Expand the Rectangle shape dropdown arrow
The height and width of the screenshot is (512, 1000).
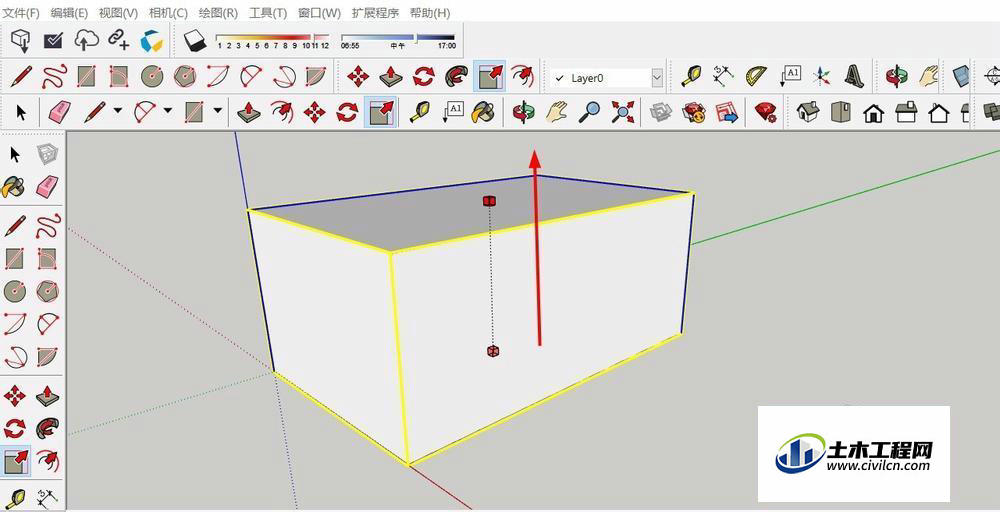point(217,110)
